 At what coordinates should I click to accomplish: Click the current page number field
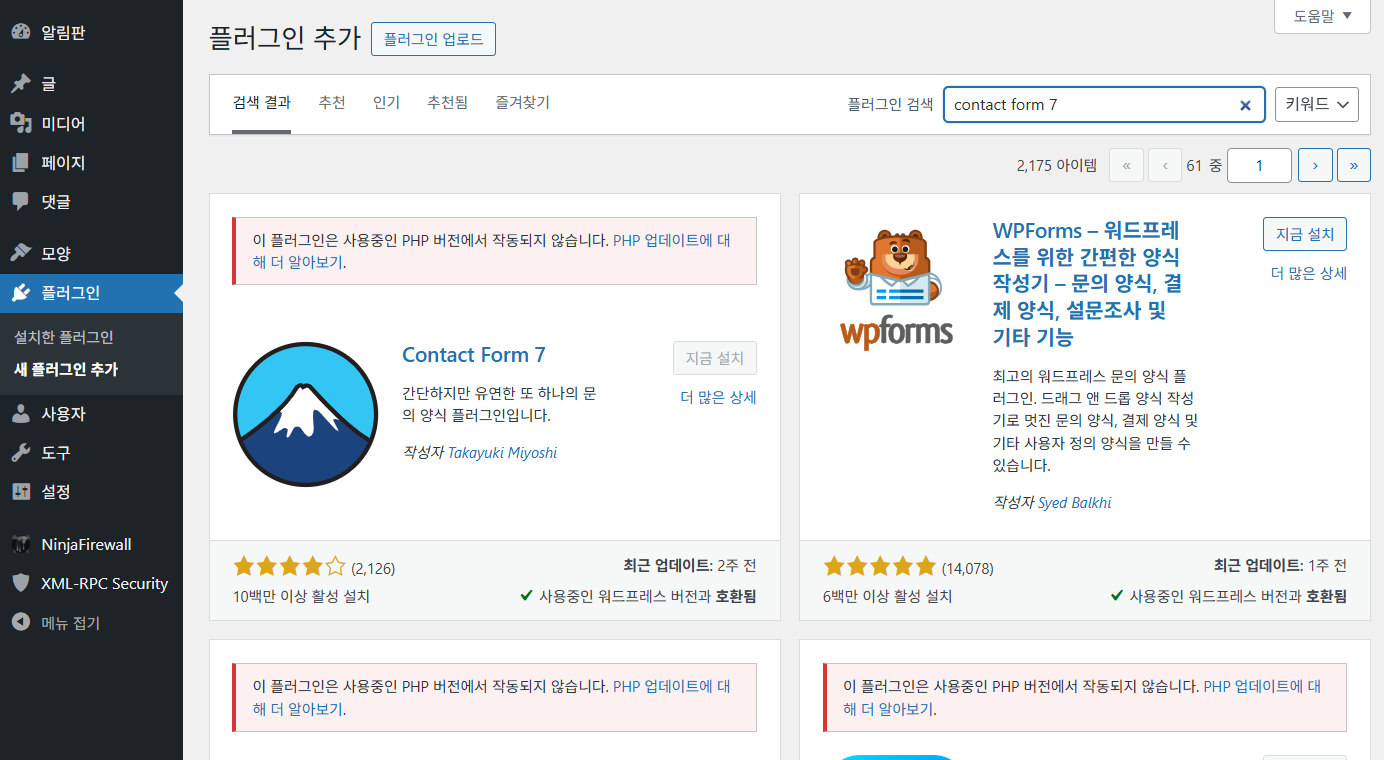tap(1259, 165)
